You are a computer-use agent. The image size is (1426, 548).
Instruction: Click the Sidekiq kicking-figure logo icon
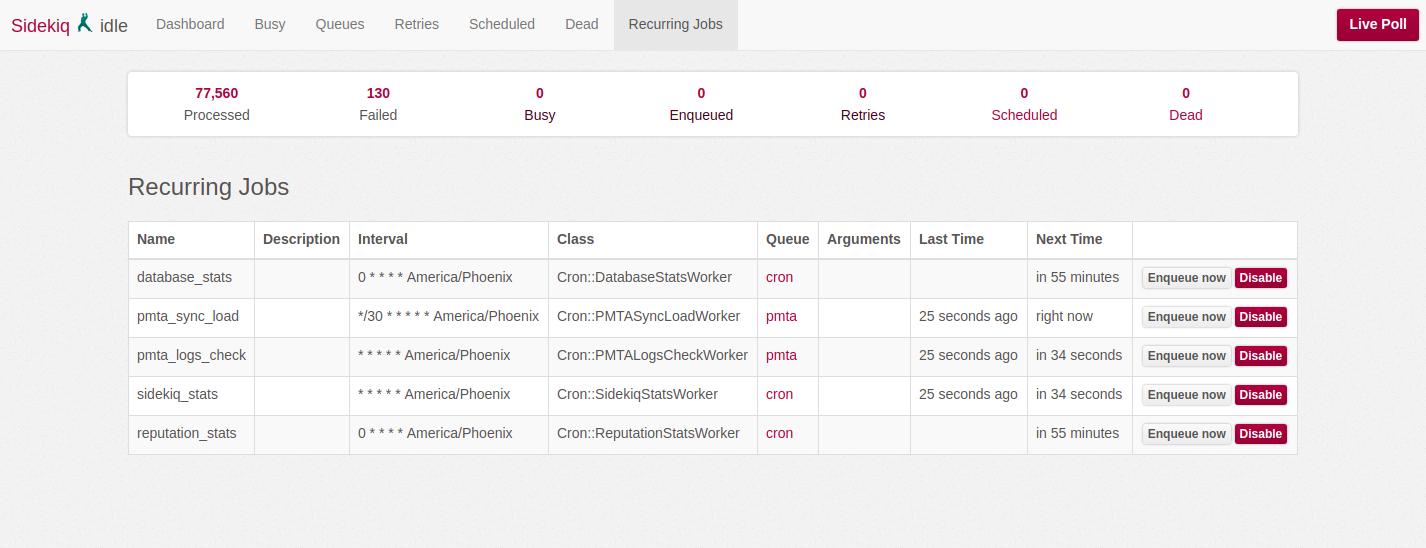[x=85, y=23]
